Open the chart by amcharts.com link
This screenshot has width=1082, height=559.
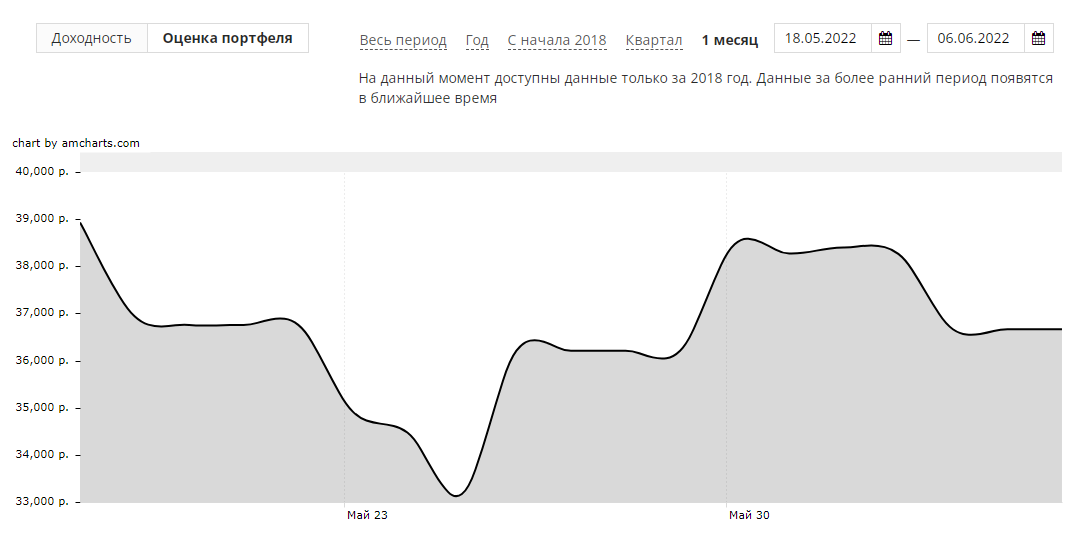coord(76,143)
